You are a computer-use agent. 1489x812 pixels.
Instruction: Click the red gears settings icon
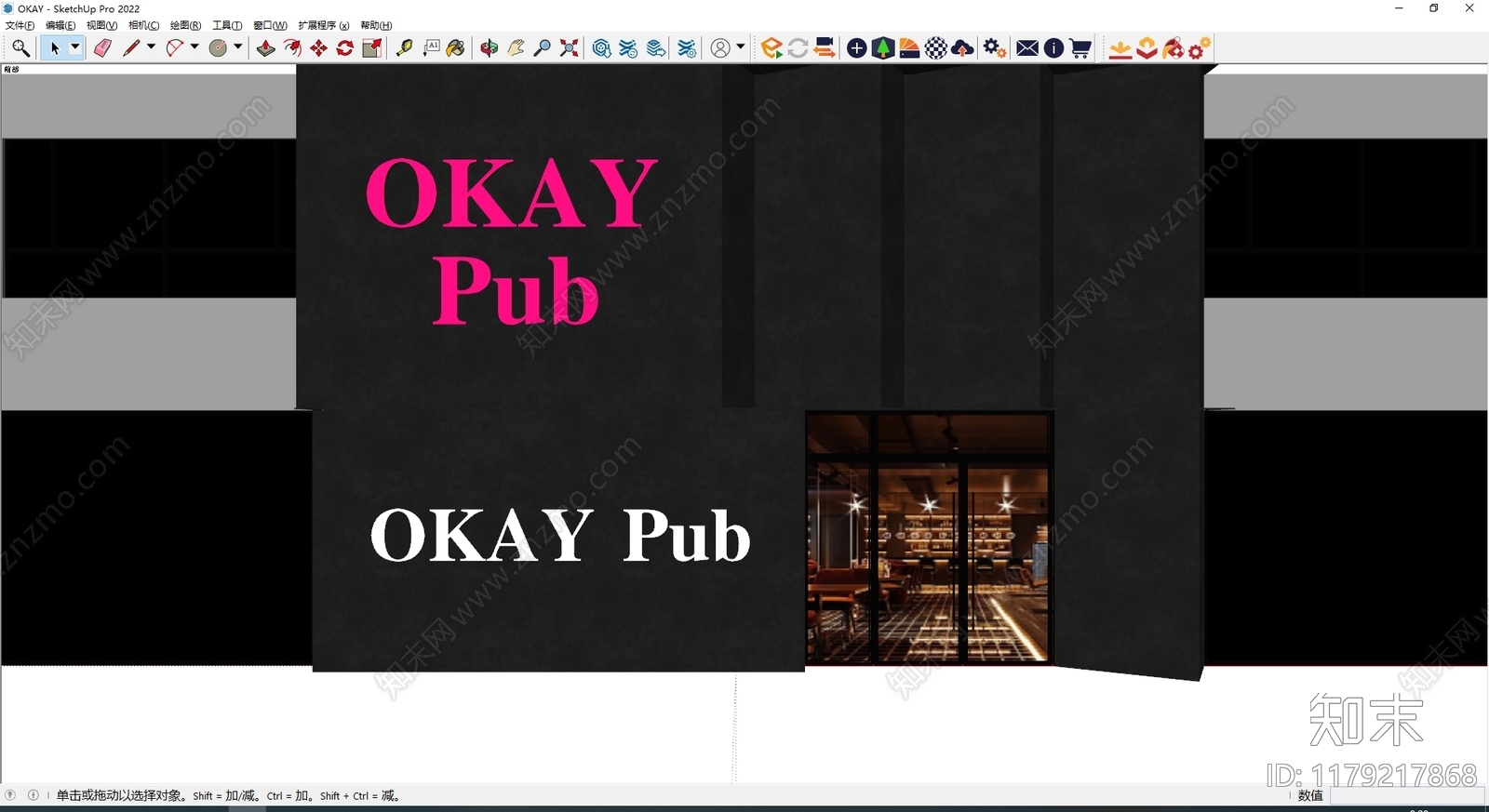point(1200,48)
